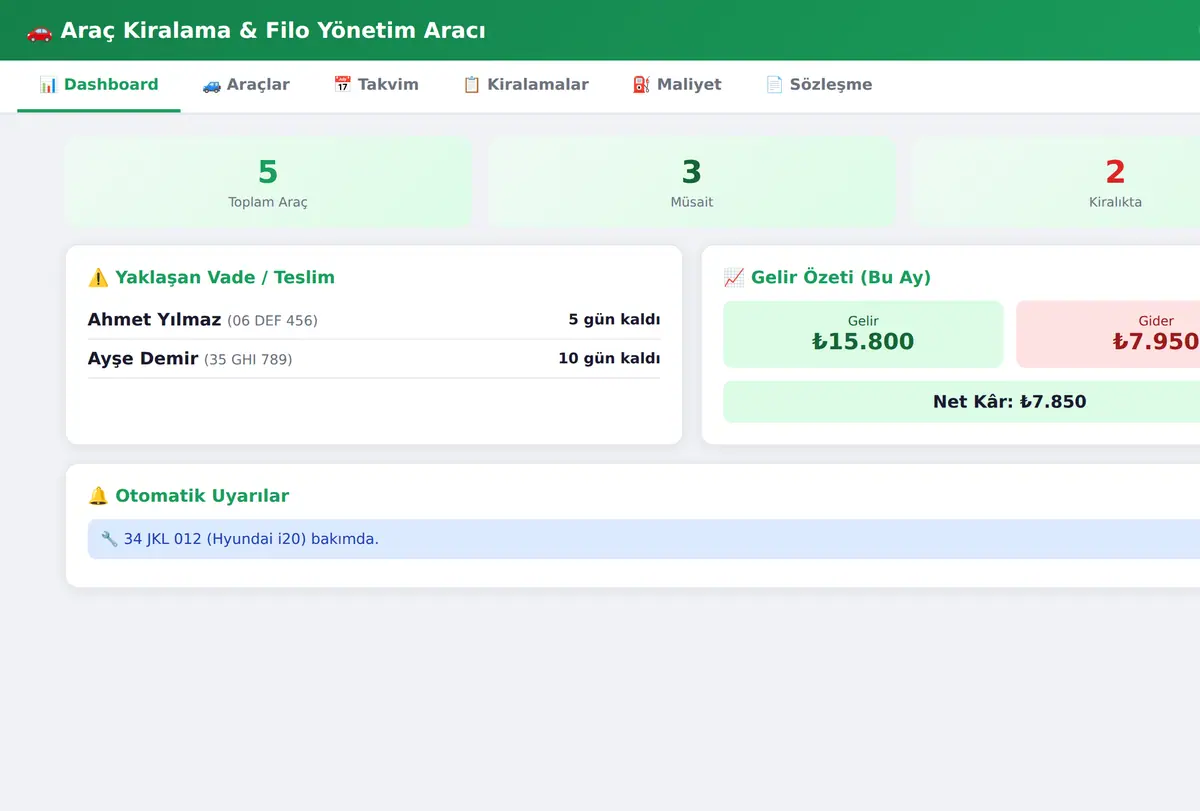The height and width of the screenshot is (811, 1200).
Task: Open the Sözleşme tab
Action: pyautogui.click(x=819, y=85)
